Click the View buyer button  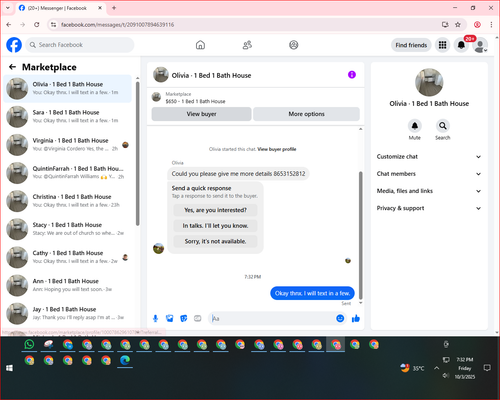pyautogui.click(x=201, y=114)
